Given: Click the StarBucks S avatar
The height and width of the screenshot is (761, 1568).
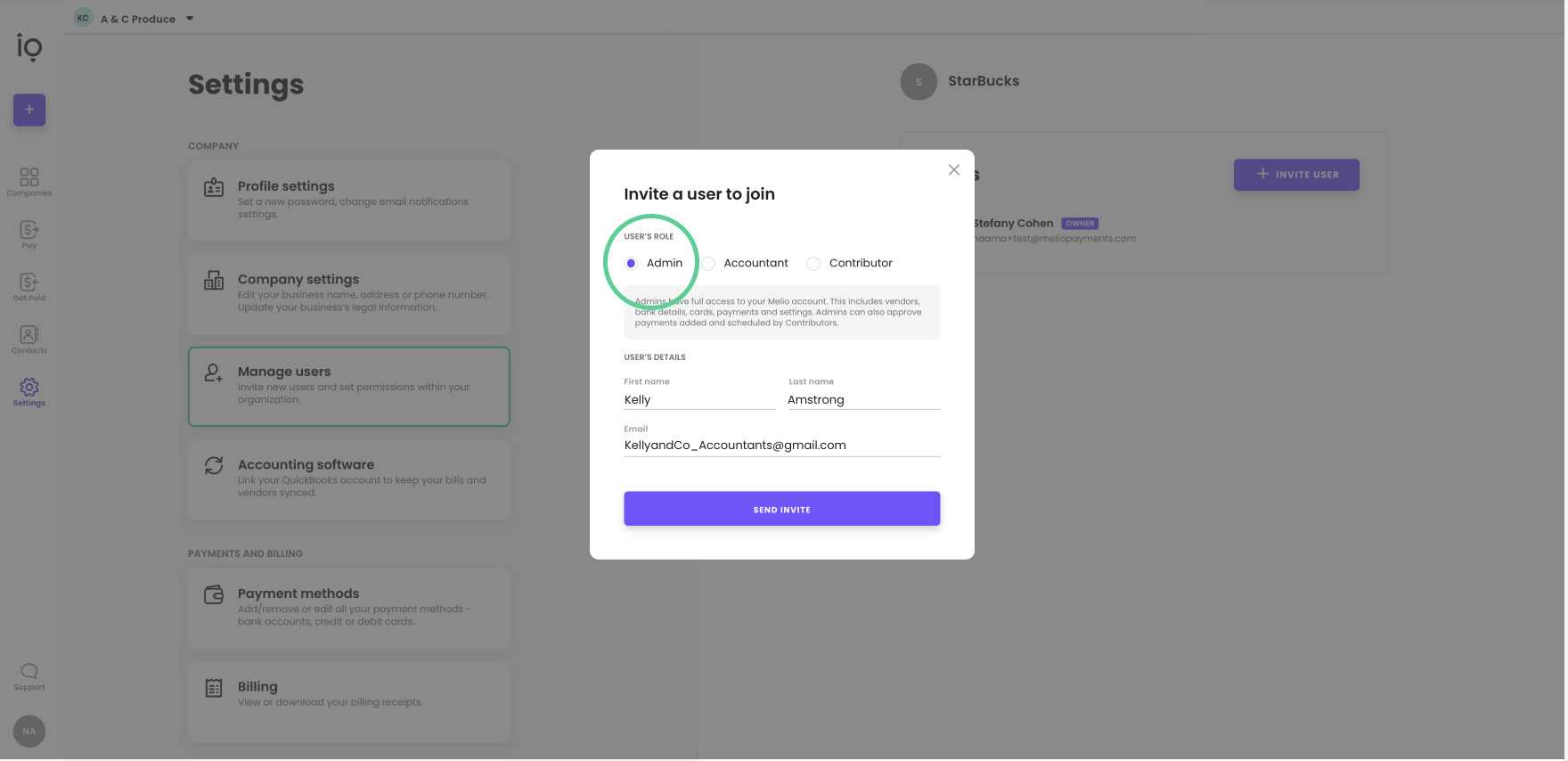Looking at the screenshot, I should 919,82.
